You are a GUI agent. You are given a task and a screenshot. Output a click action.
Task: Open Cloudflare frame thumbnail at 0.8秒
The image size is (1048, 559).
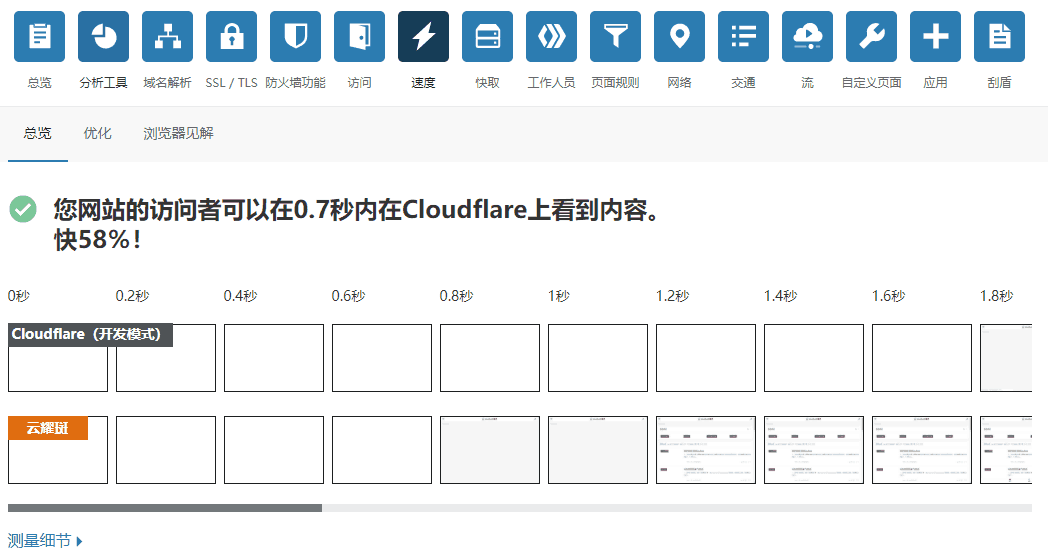pos(490,358)
